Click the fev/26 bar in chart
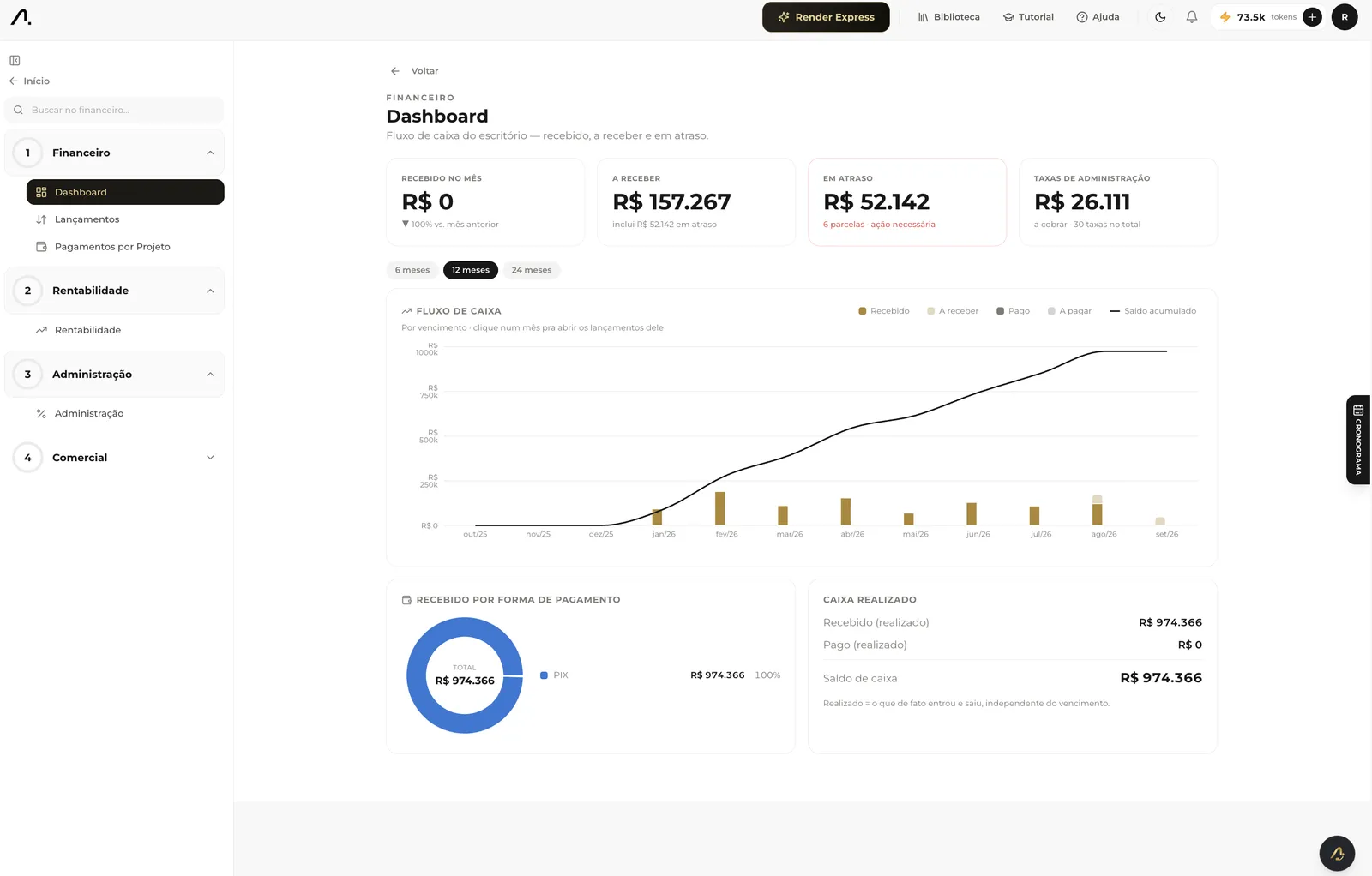The image size is (1372, 876). coord(720,508)
